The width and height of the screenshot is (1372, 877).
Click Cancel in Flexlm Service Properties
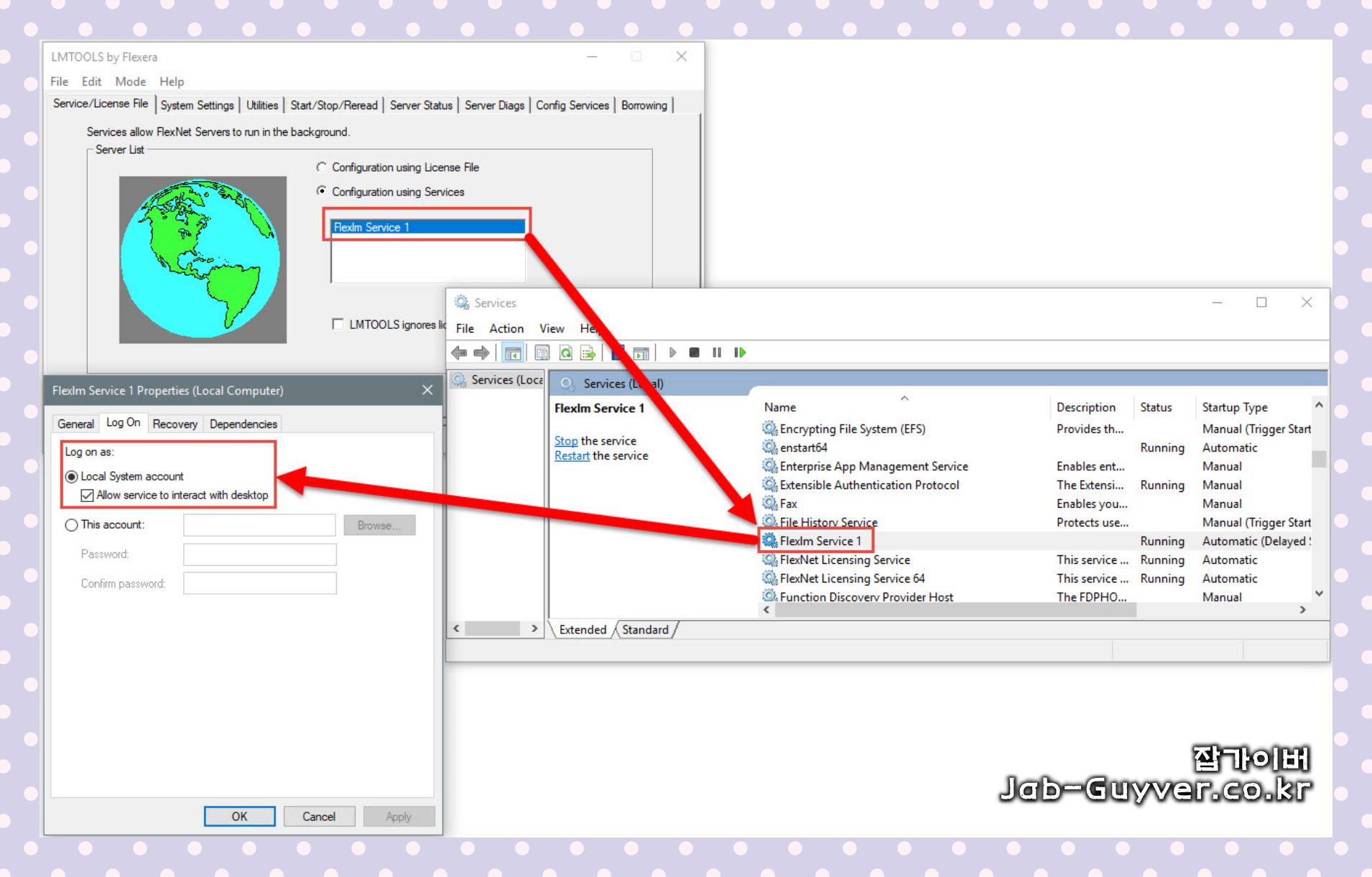pyautogui.click(x=319, y=817)
